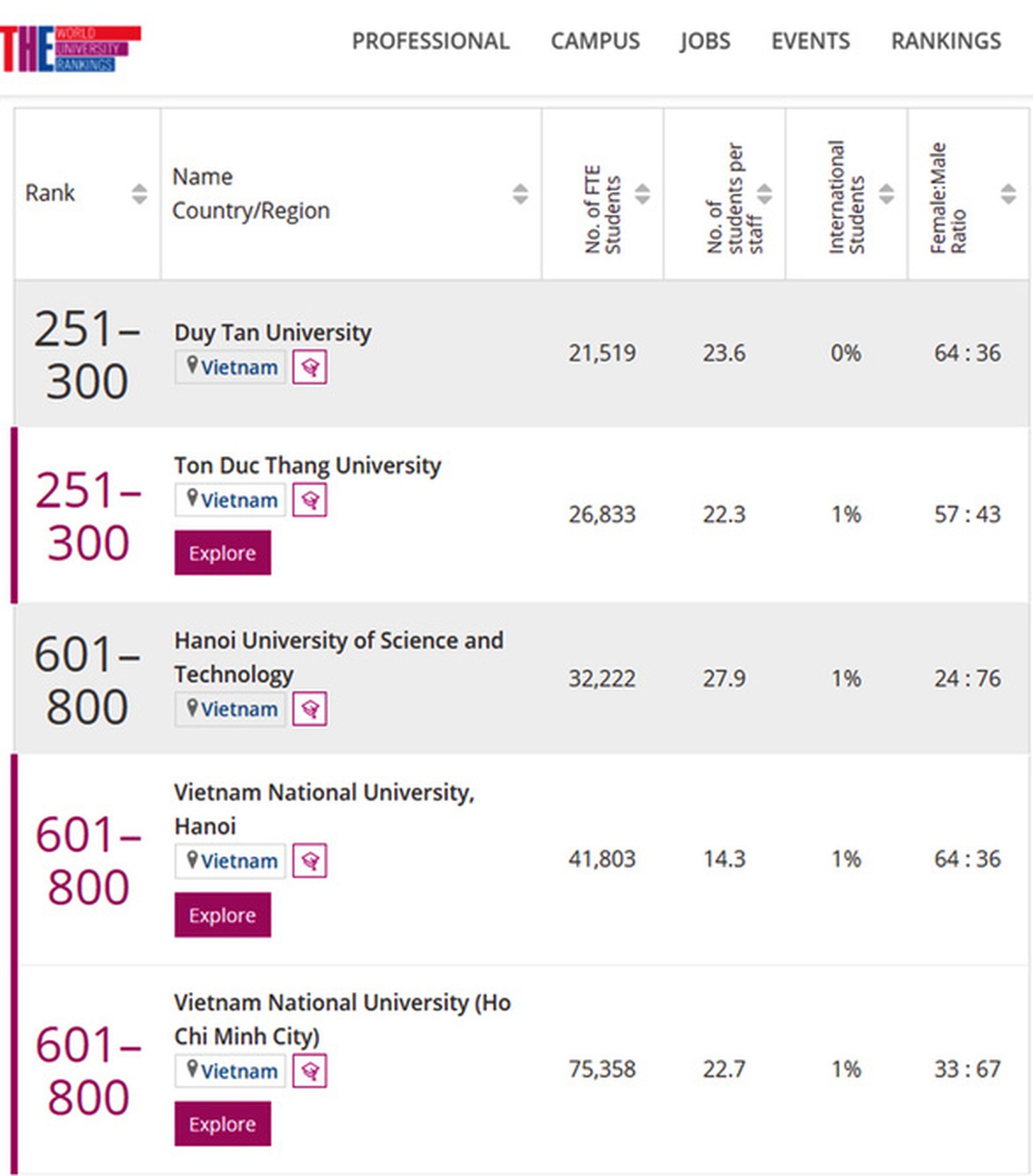Sort by International Students column
The width and height of the screenshot is (1033, 1176).
tap(887, 194)
